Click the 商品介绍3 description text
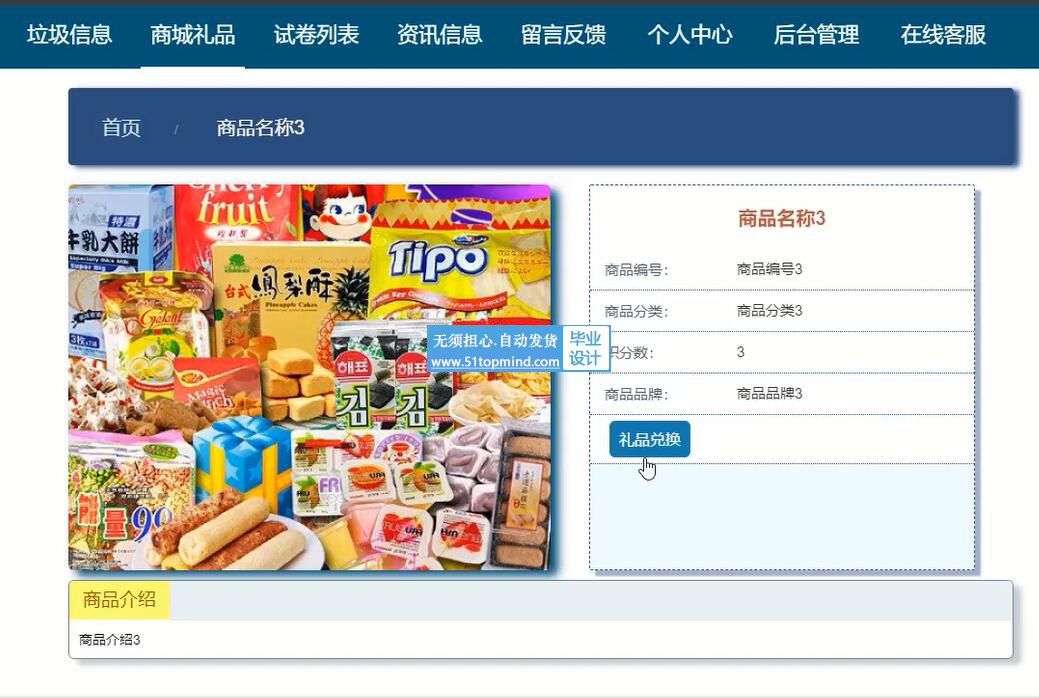The width and height of the screenshot is (1039, 698). click(x=109, y=640)
